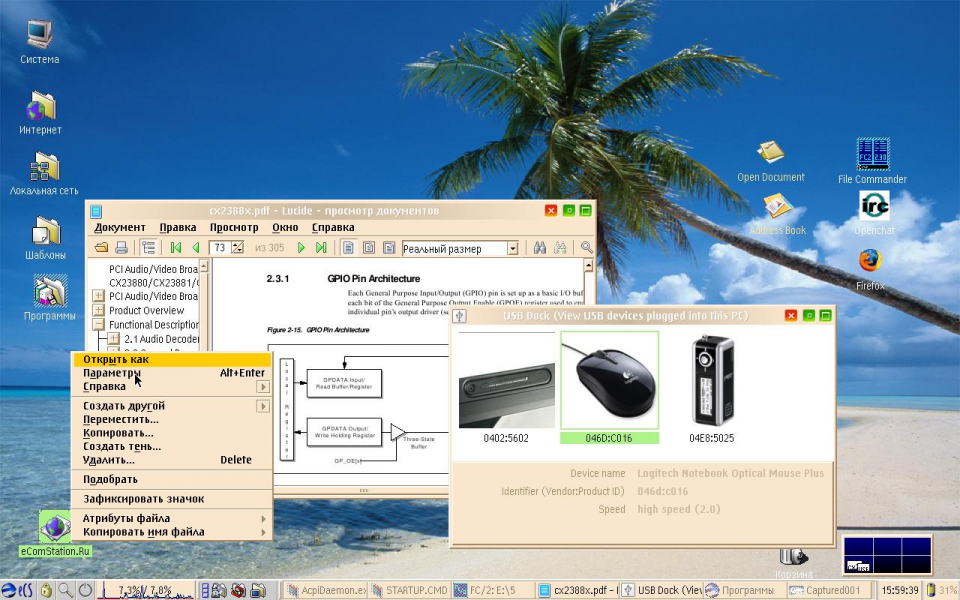Open the Firefox desktop icon
This screenshot has height=600, width=960.
point(870,262)
